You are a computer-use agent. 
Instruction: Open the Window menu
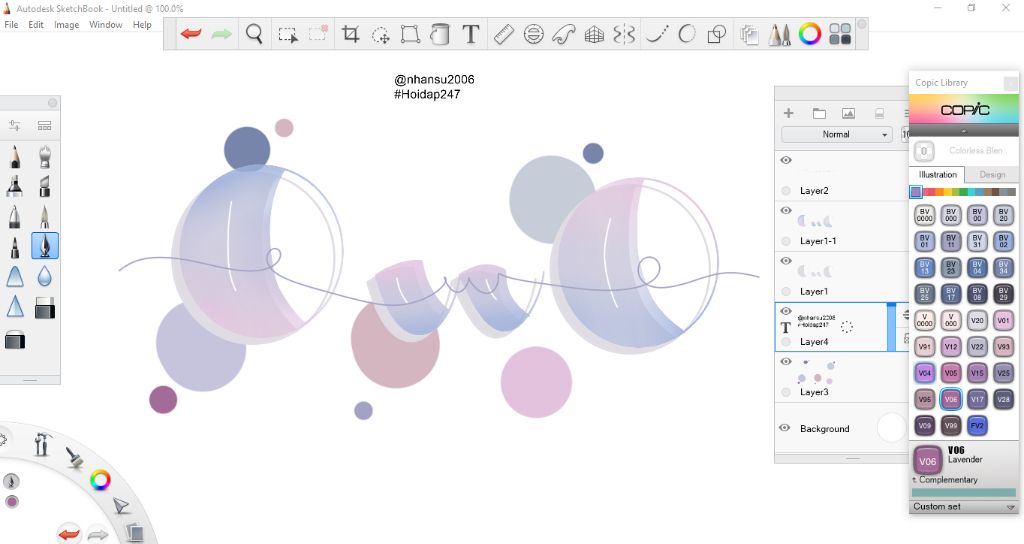(x=106, y=25)
